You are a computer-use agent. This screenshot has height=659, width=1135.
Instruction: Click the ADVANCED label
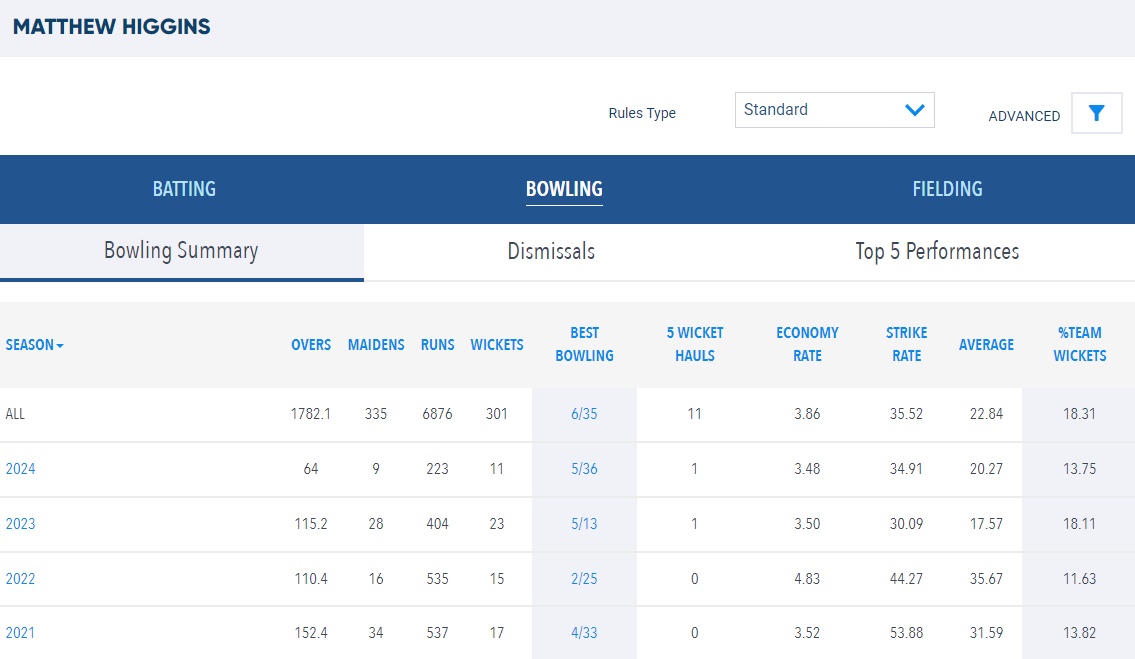pos(1024,116)
